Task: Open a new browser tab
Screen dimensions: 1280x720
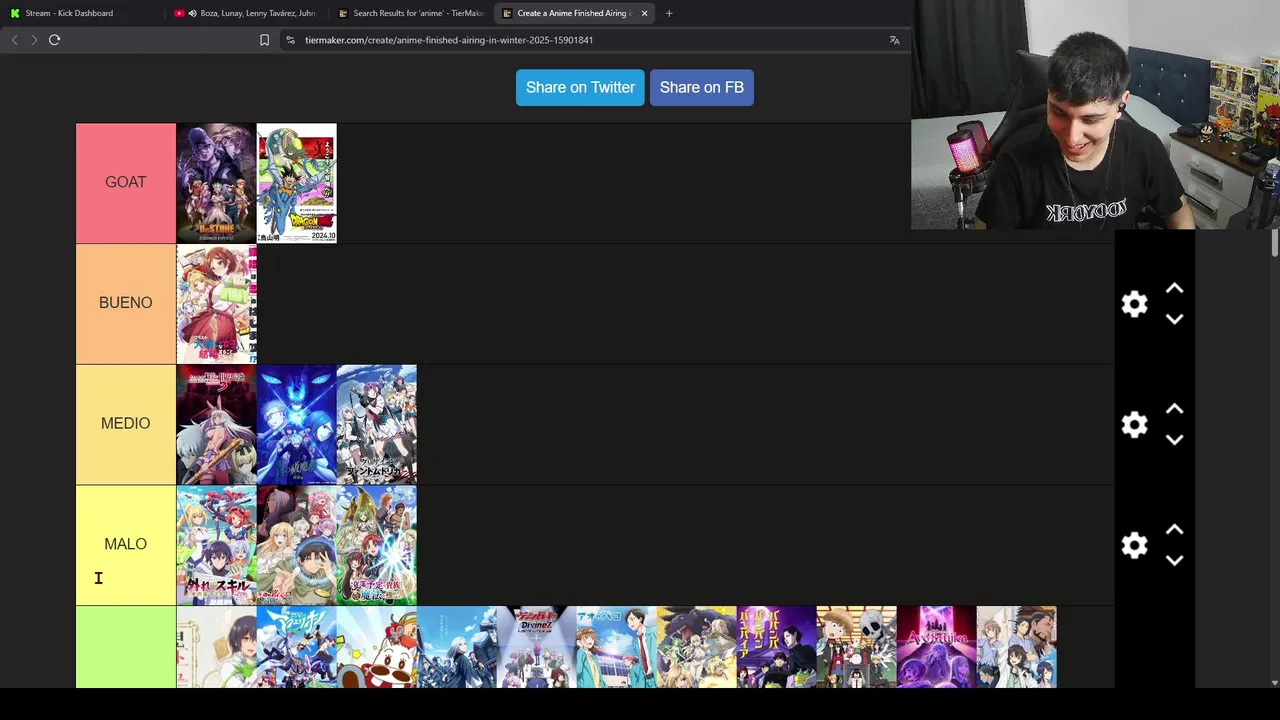Action: coord(669,13)
